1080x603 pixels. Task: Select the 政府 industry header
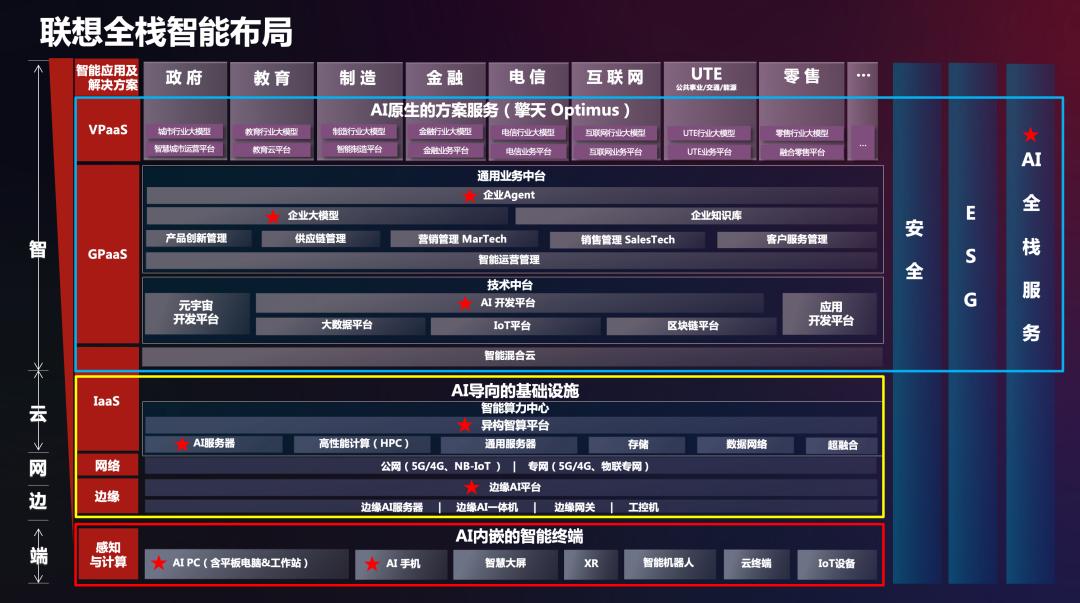(x=185, y=78)
